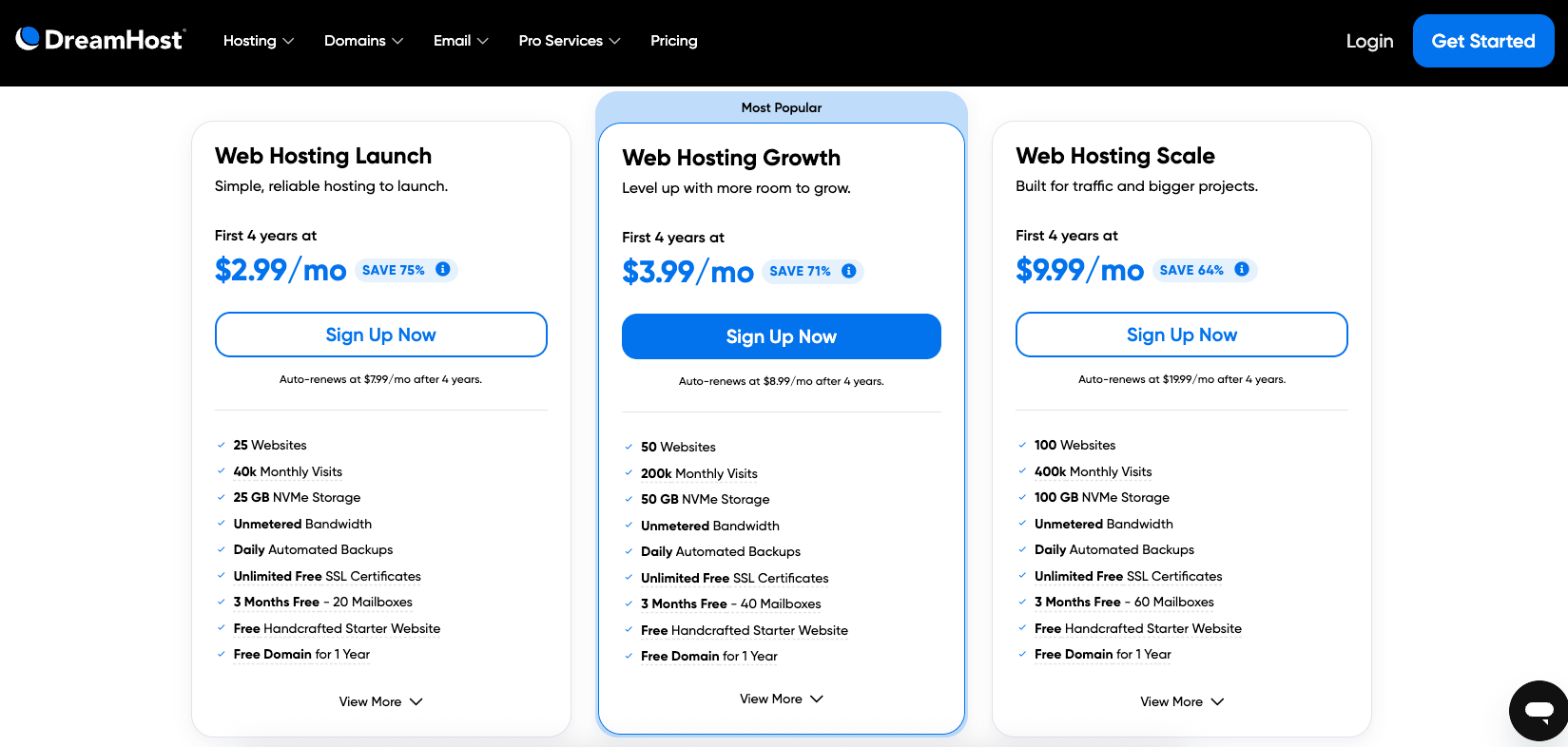The width and height of the screenshot is (1568, 747).
Task: Sign up for Web Hosting Growth plan
Action: click(781, 336)
